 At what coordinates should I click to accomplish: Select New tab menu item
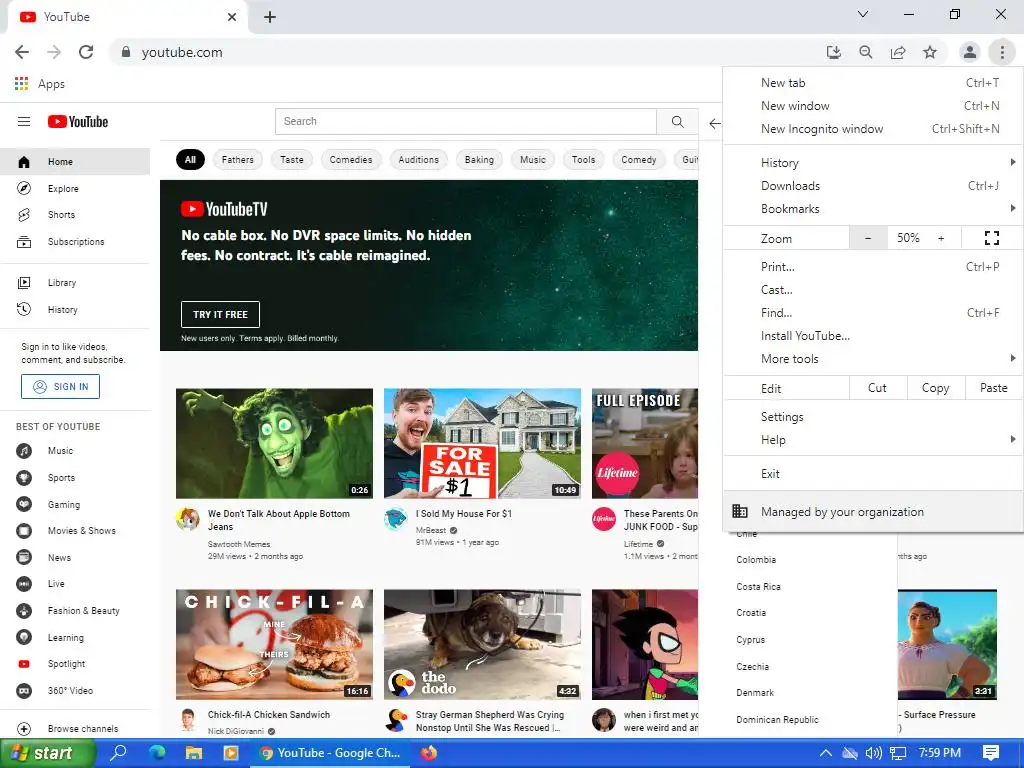873,83
